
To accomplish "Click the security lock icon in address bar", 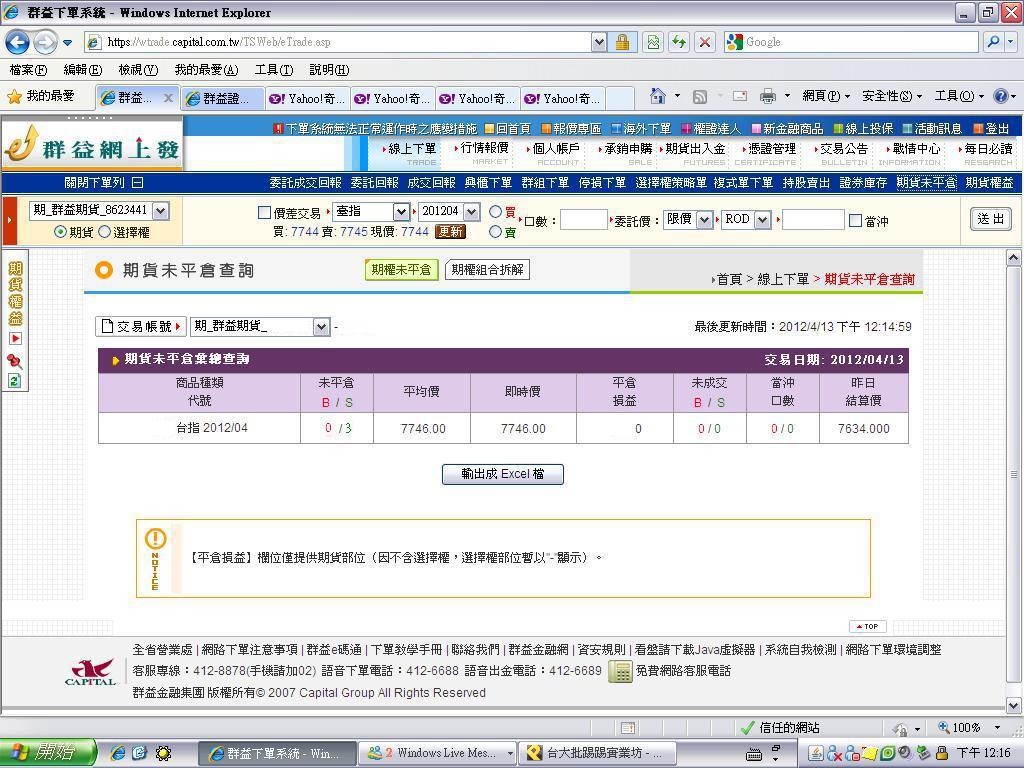I will click(x=622, y=42).
